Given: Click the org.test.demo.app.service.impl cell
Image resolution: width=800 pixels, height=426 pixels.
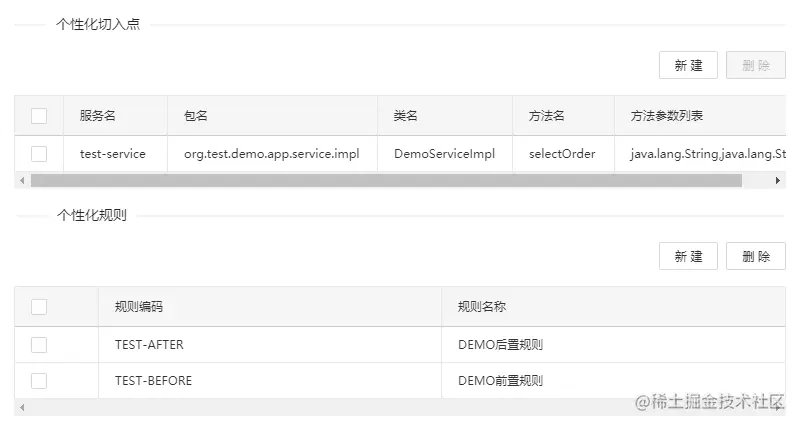Looking at the screenshot, I should coord(272,154).
